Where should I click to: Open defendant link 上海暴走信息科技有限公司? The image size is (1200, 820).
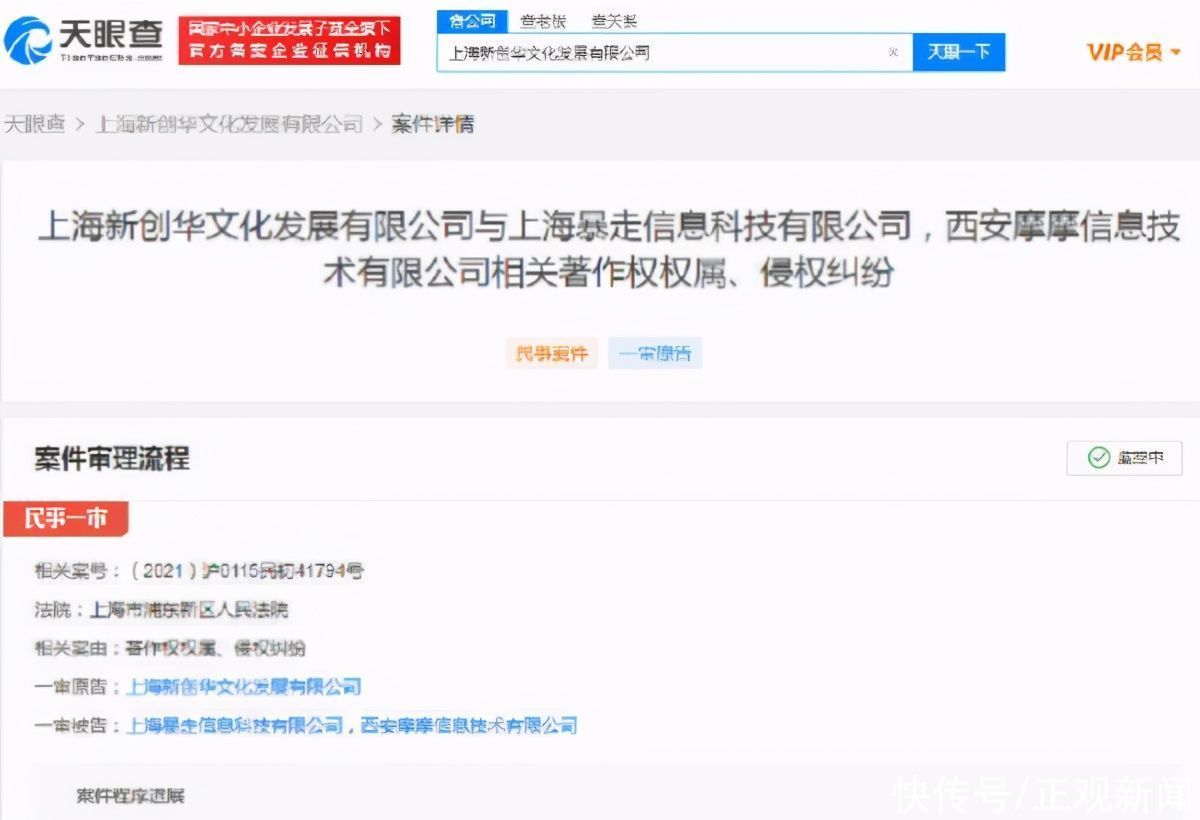(236, 725)
